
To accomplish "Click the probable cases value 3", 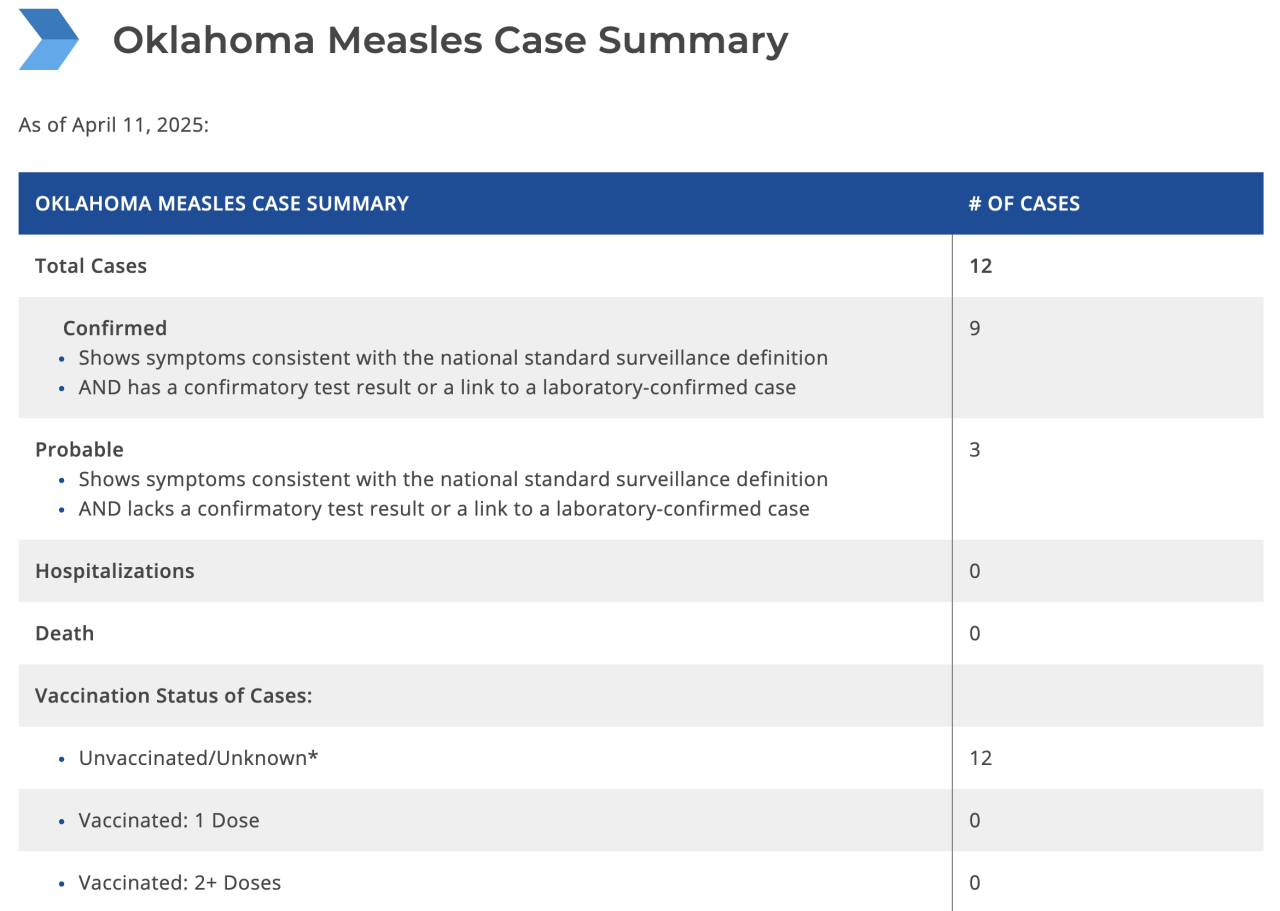I will coord(975,449).
